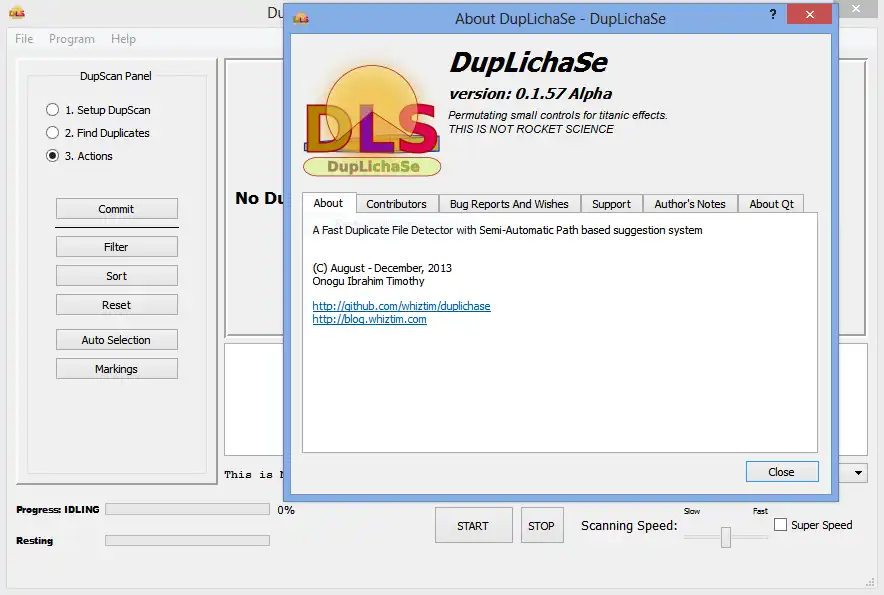Click the Reset button
This screenshot has height=595, width=884.
click(x=117, y=305)
